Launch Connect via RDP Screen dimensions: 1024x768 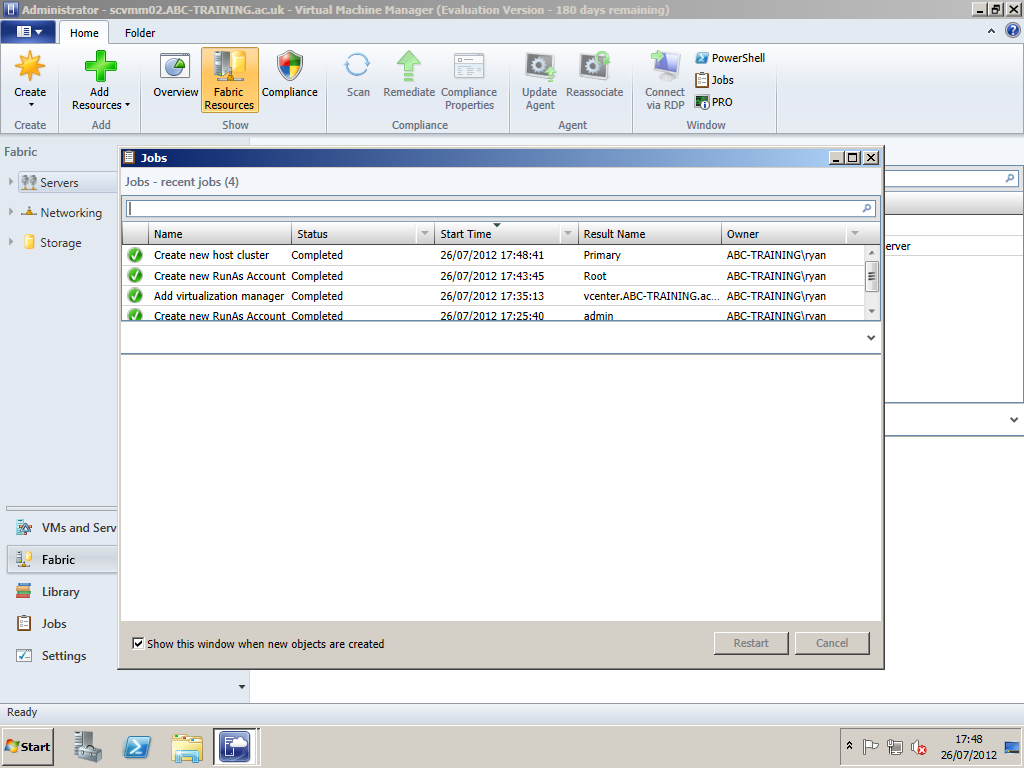click(x=665, y=80)
